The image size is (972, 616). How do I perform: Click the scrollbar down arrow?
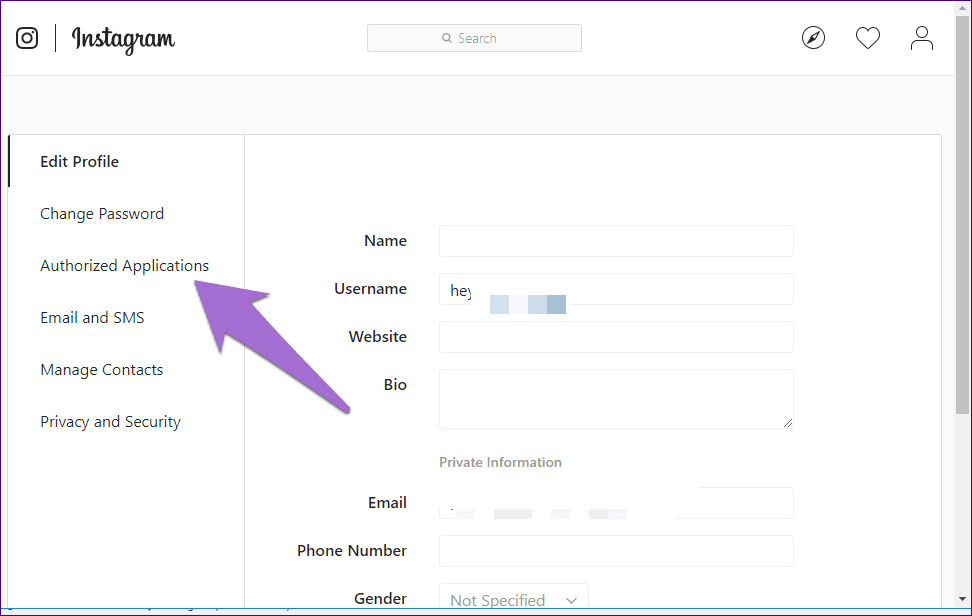point(962,599)
